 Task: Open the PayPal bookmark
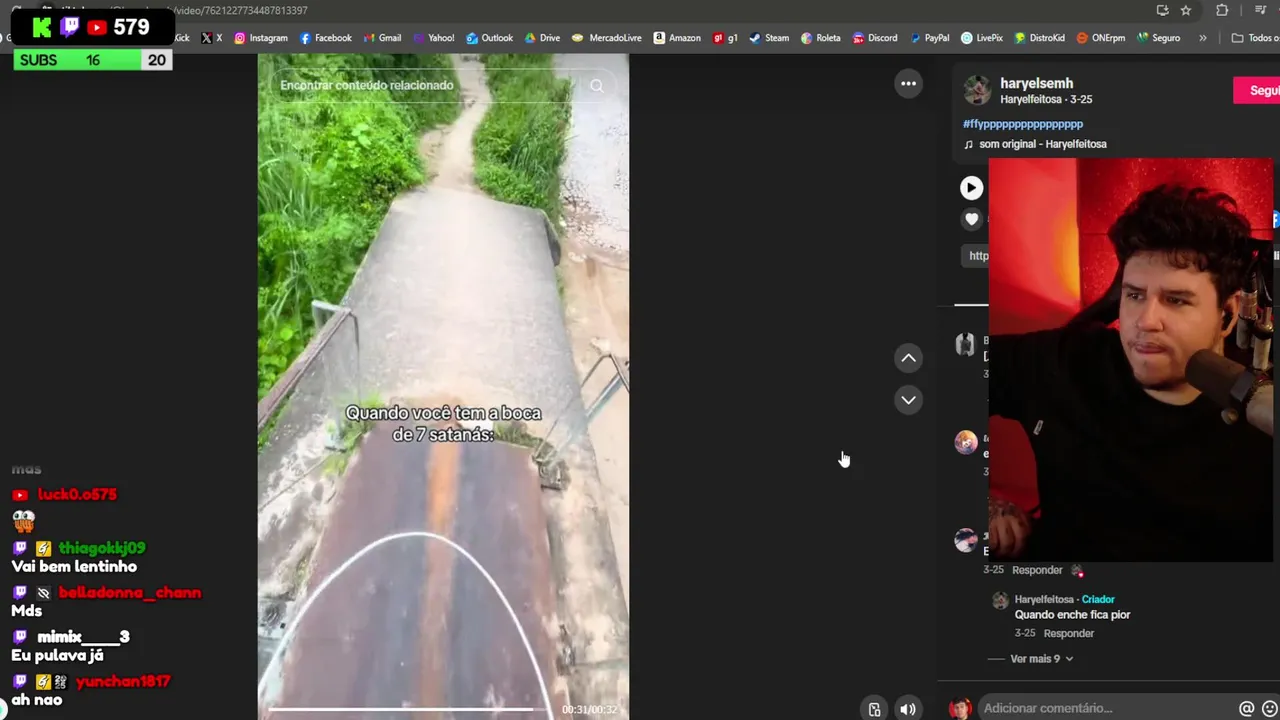929,38
